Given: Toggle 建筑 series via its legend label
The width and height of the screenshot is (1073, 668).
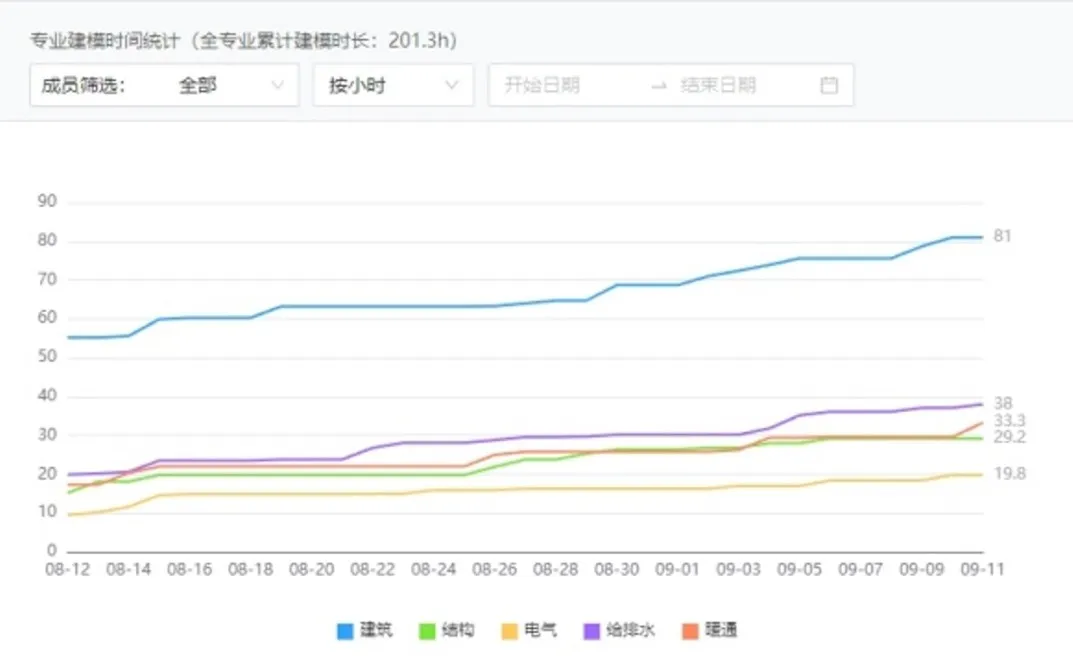Looking at the screenshot, I should pyautogui.click(x=376, y=631).
